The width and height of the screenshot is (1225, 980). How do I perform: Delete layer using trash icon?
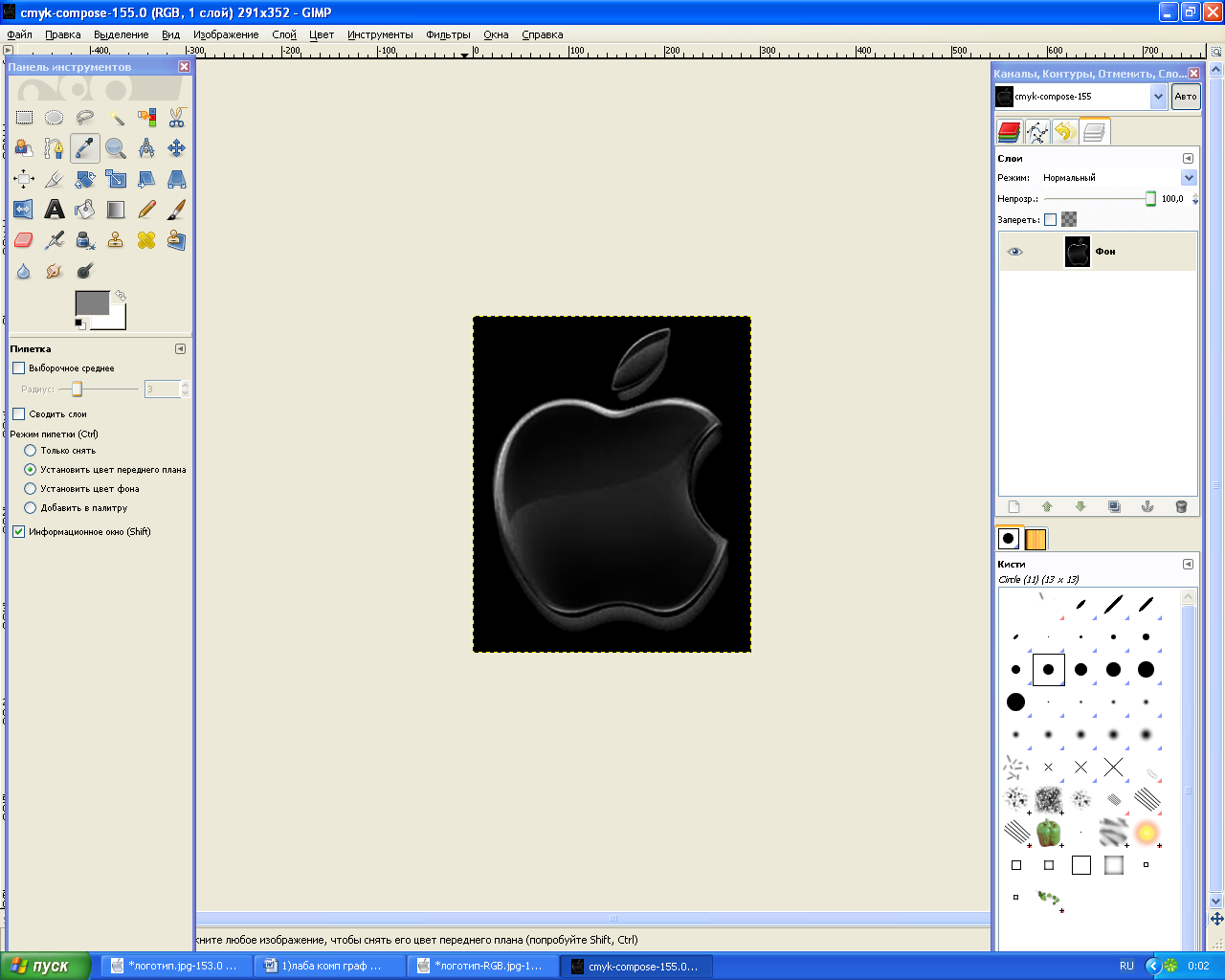(x=1181, y=506)
